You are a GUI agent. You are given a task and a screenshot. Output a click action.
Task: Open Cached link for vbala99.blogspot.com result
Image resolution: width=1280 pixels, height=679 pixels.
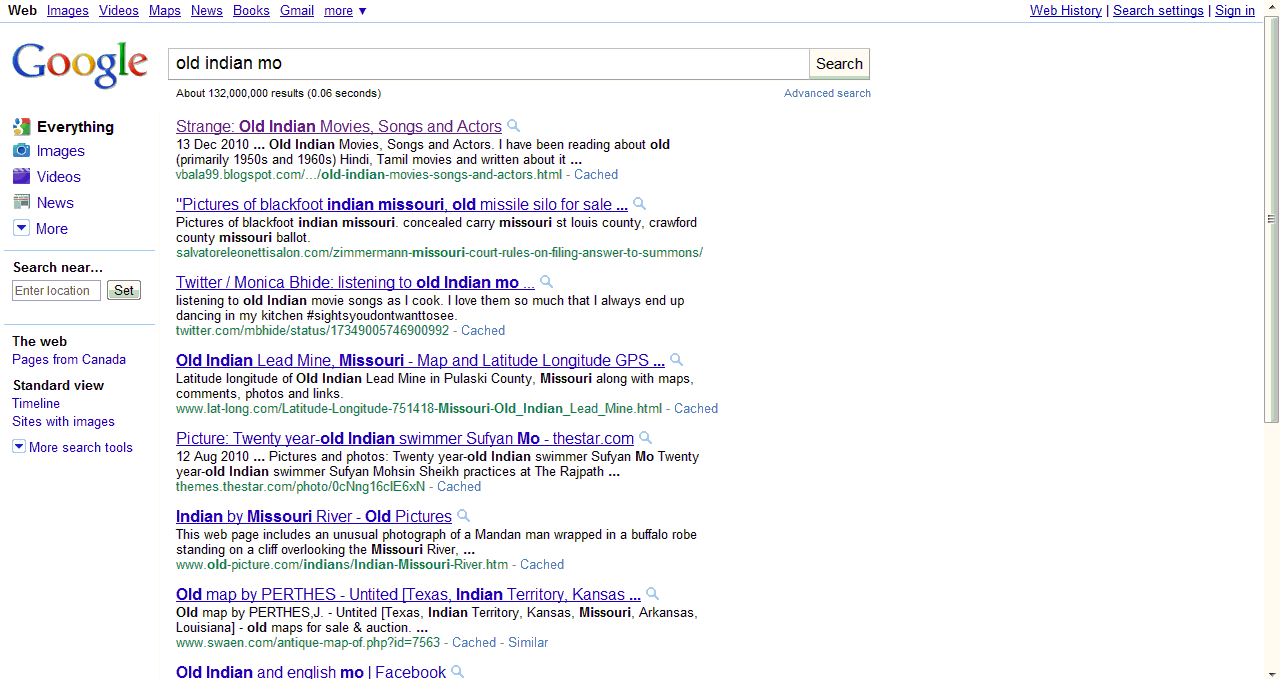click(x=596, y=174)
